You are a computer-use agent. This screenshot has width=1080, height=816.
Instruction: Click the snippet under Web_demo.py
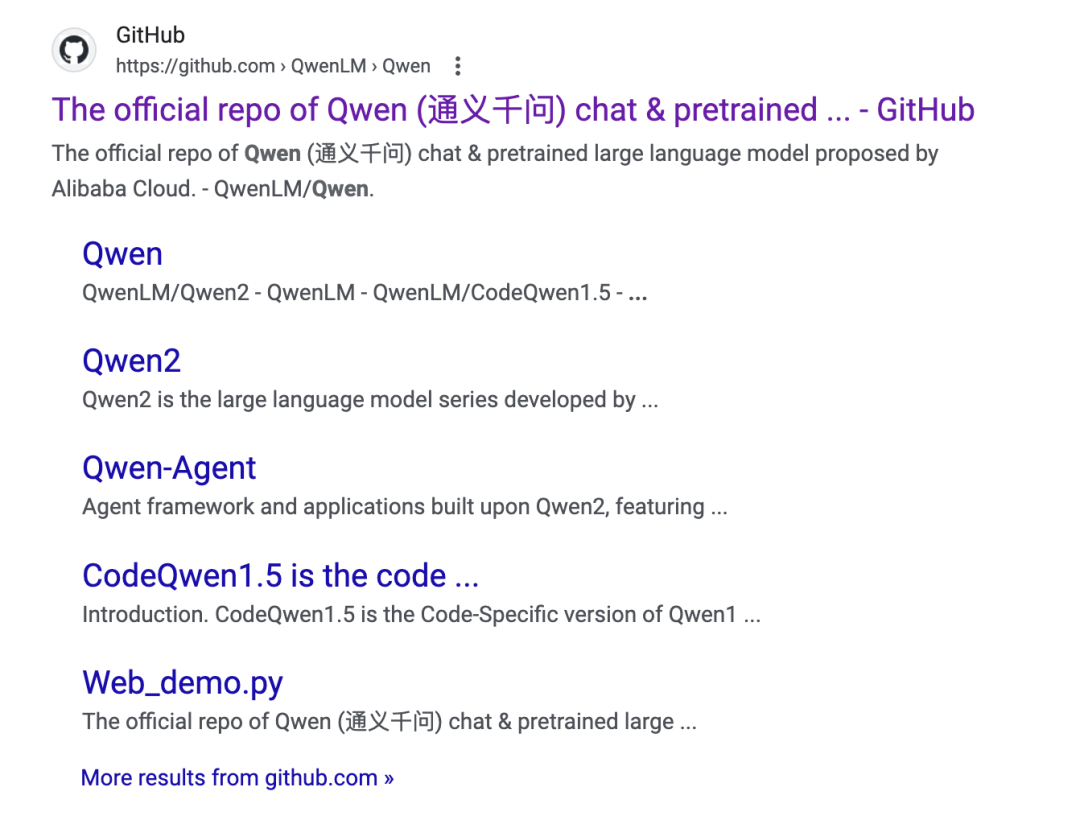coord(390,722)
